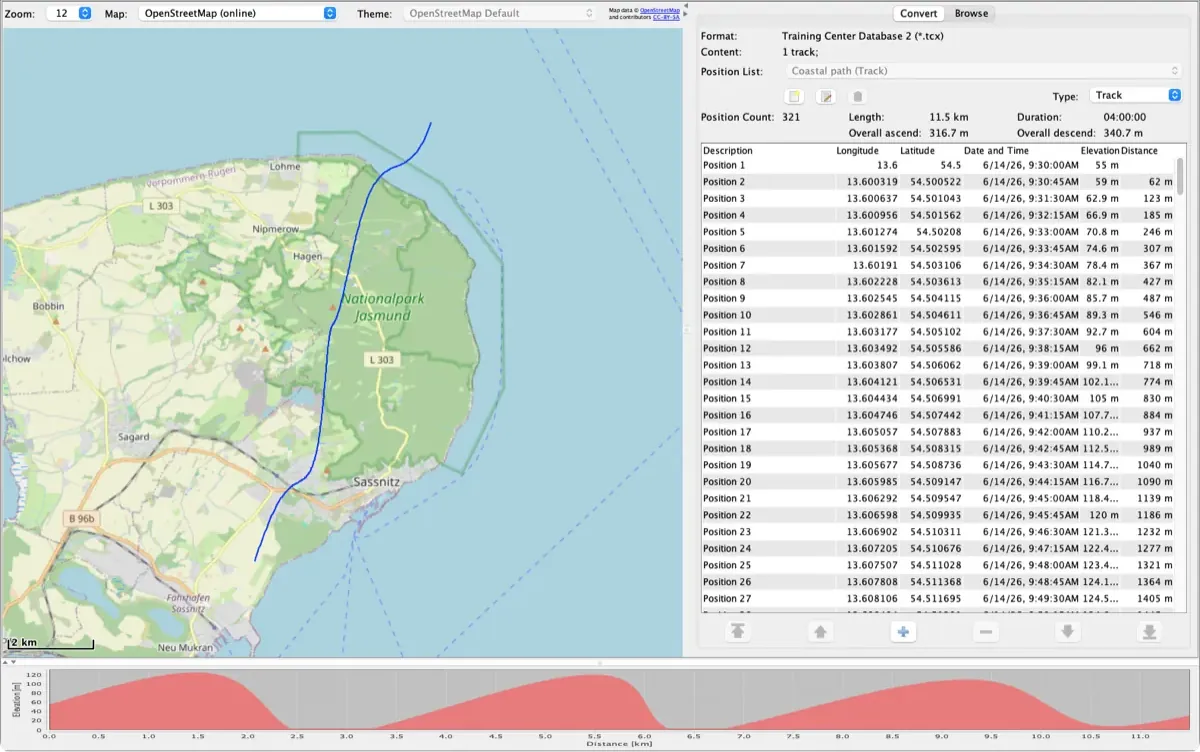Select the Position 2 row

click(938, 182)
